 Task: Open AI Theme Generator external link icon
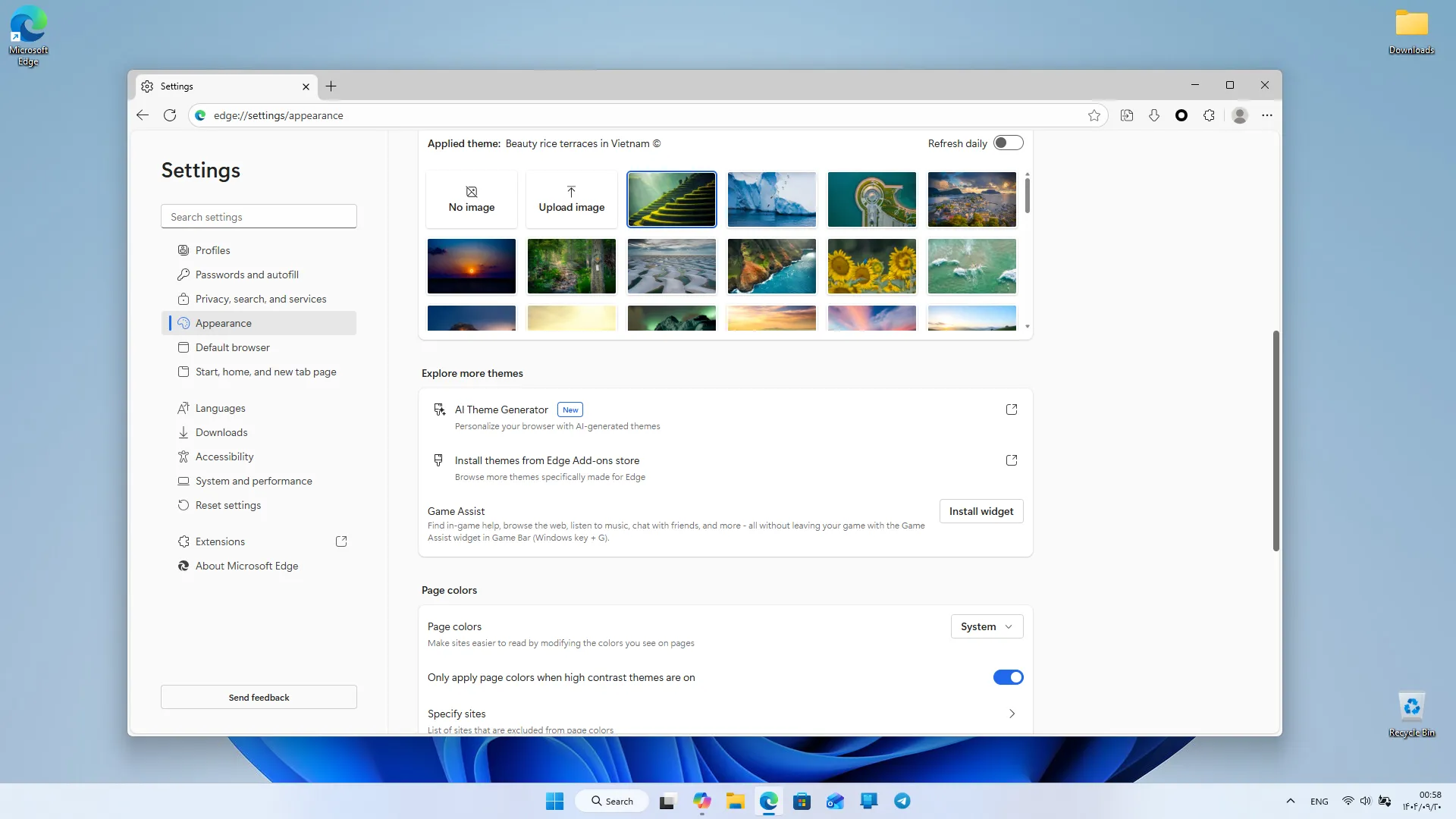pos(1012,409)
